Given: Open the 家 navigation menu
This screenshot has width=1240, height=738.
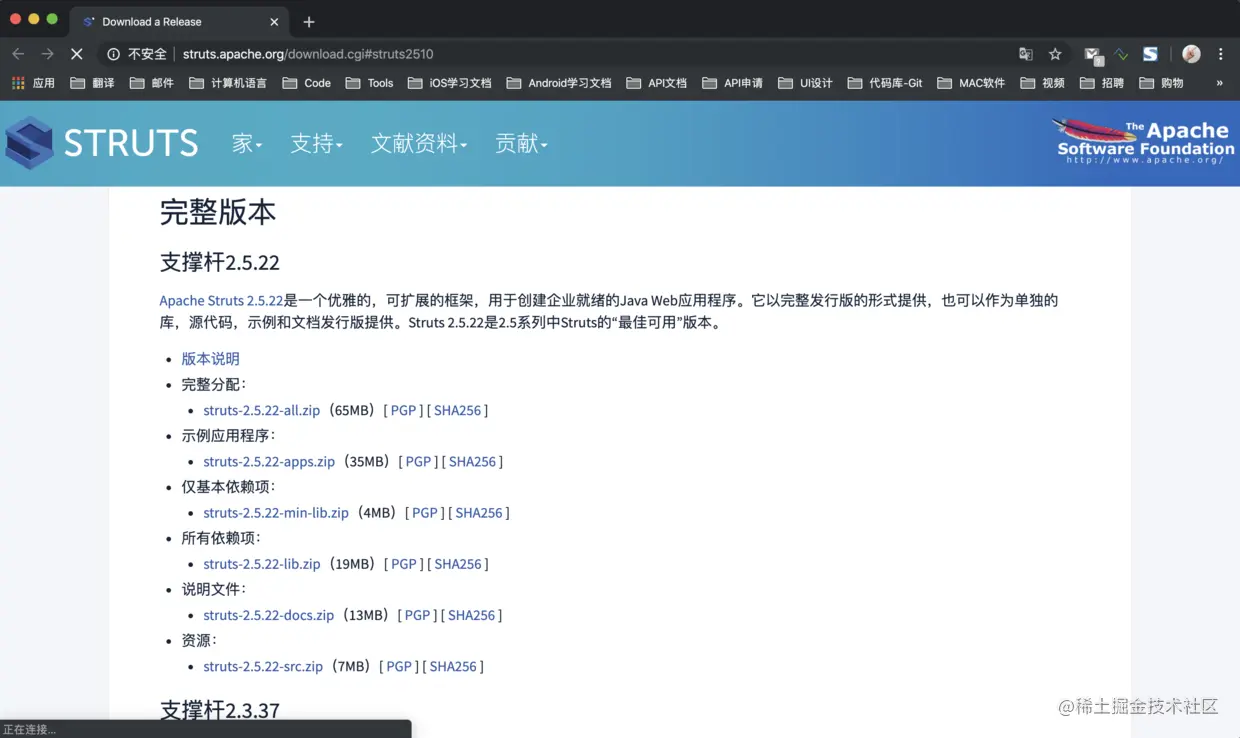Looking at the screenshot, I should 245,144.
